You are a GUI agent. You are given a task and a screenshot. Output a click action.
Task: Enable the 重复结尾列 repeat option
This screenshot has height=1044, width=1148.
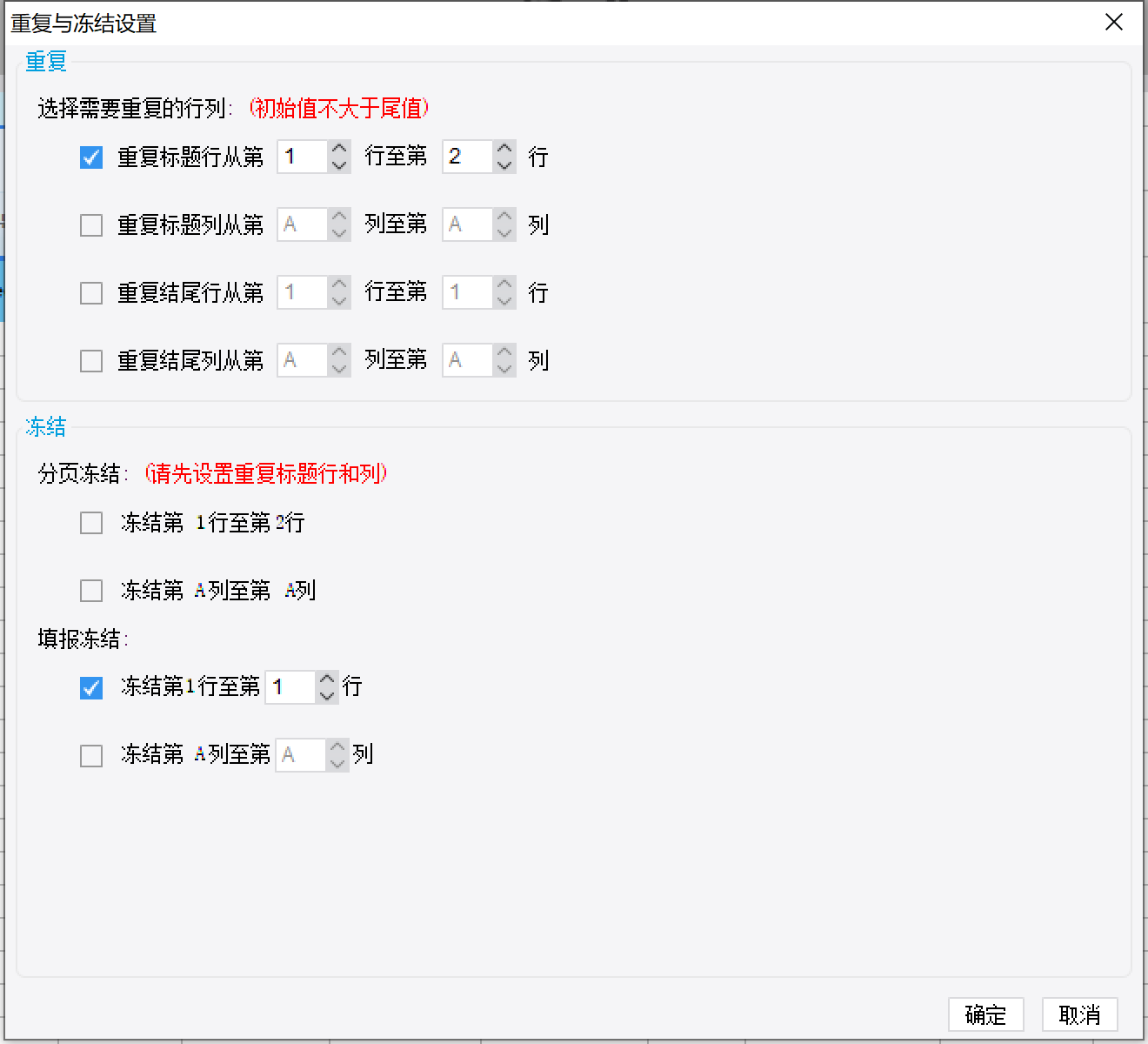[90, 360]
